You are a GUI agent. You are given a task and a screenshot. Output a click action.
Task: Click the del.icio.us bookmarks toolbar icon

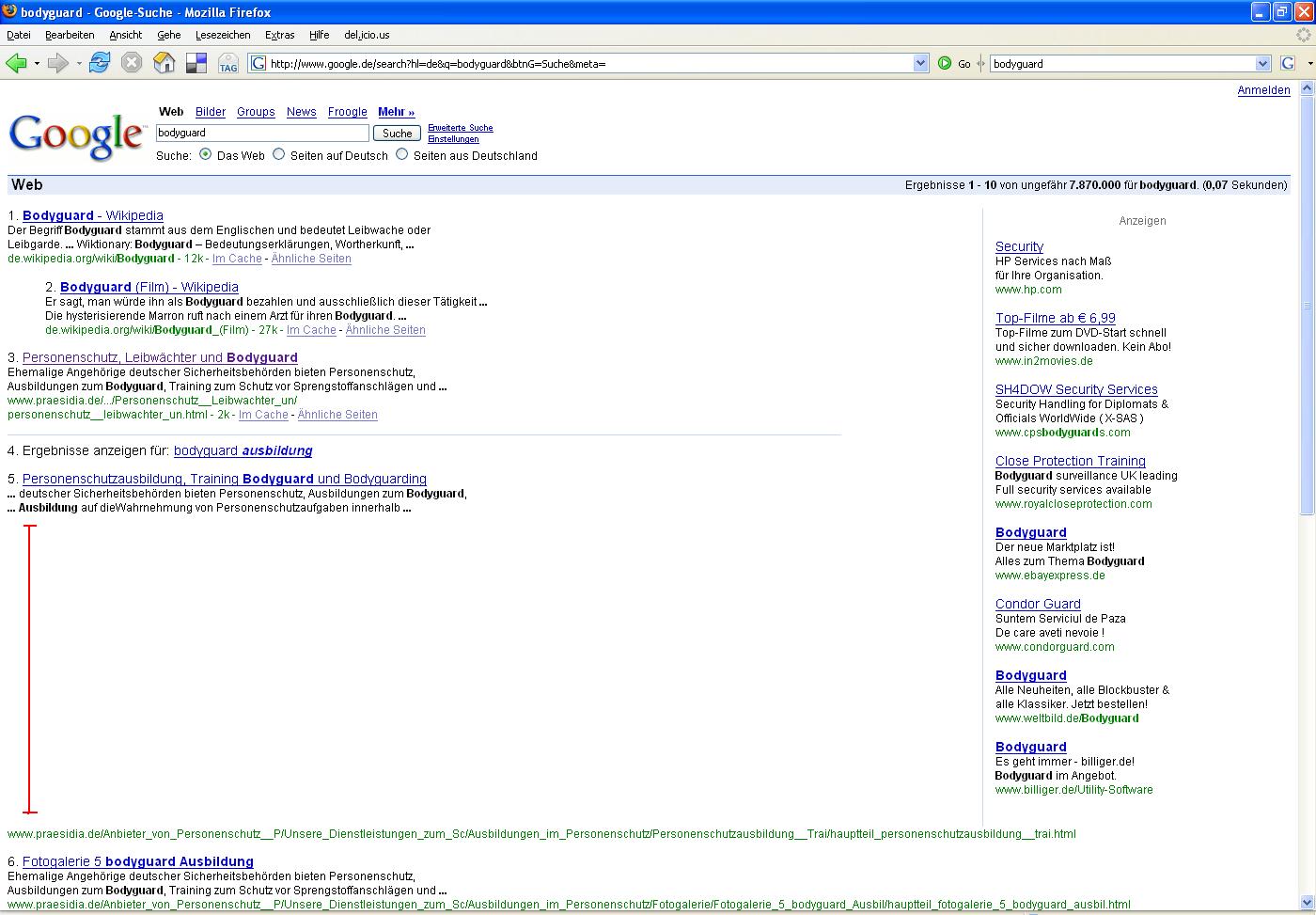(196, 63)
